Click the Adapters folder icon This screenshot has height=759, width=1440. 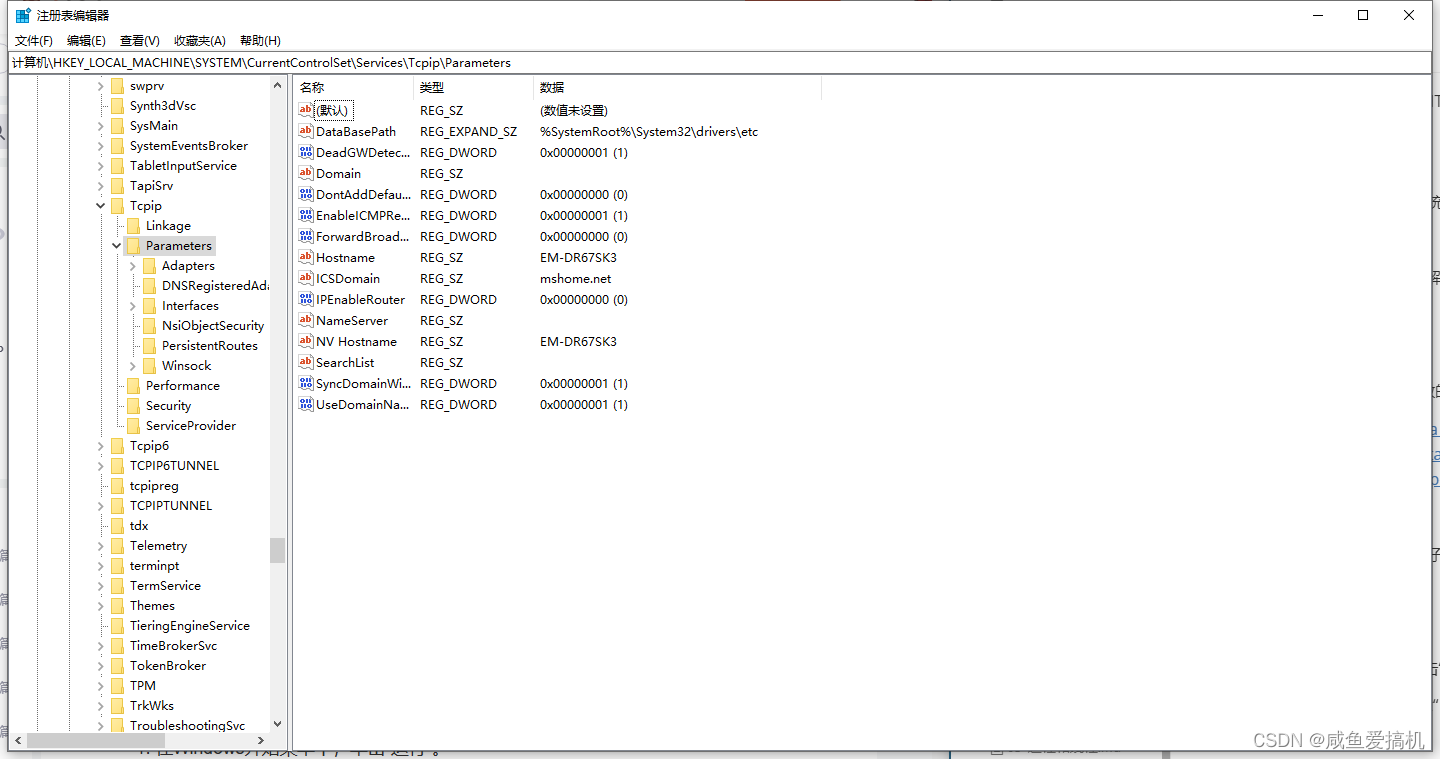(149, 265)
